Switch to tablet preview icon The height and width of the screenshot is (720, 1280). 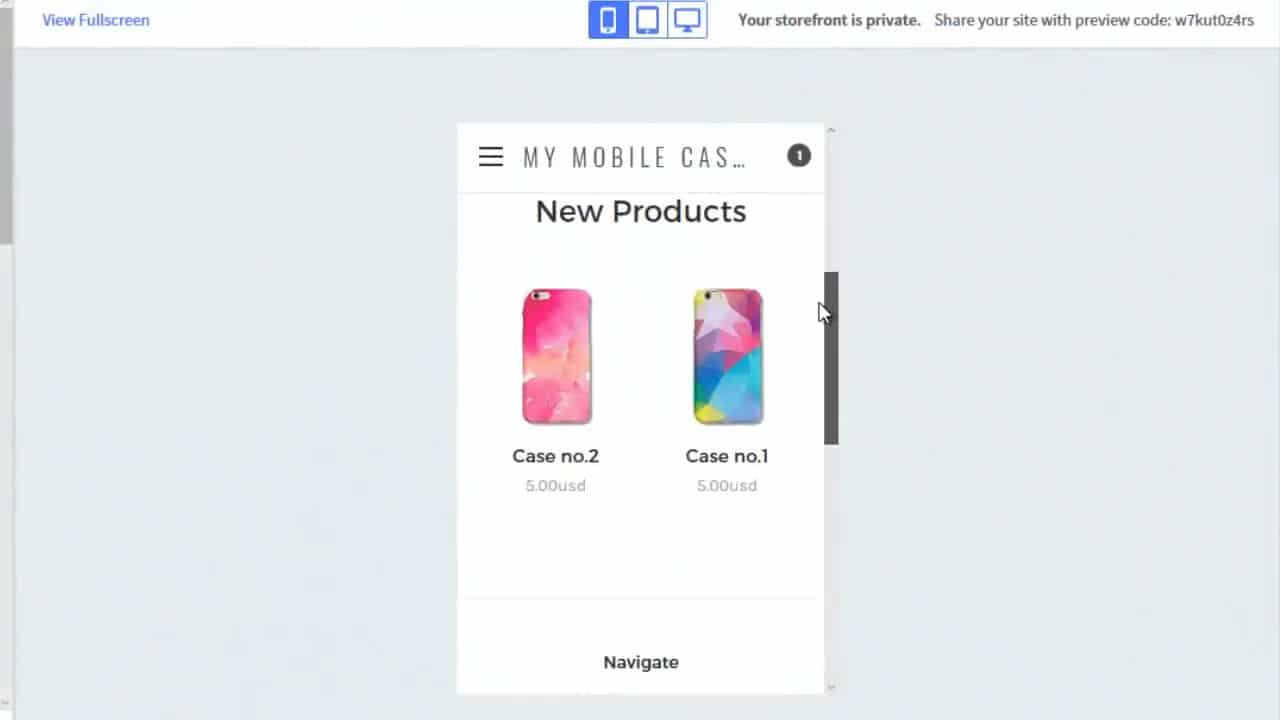coord(647,20)
